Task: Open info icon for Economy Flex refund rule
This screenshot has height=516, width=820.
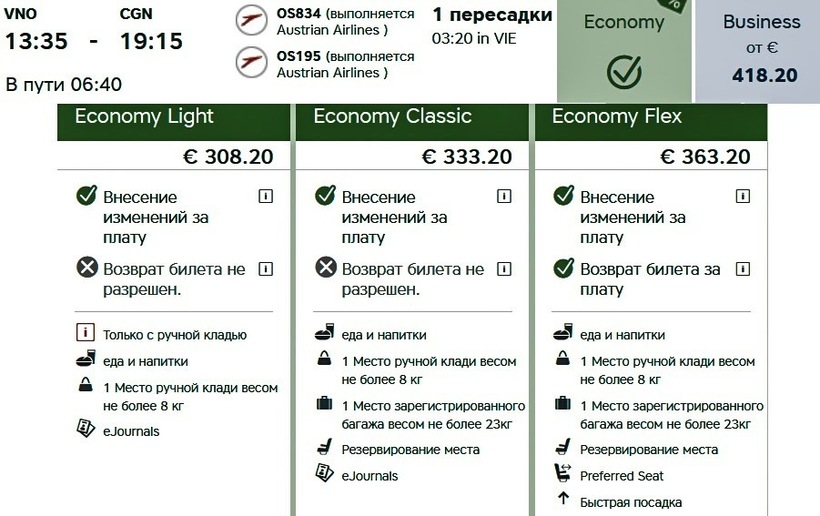Action: (x=742, y=268)
